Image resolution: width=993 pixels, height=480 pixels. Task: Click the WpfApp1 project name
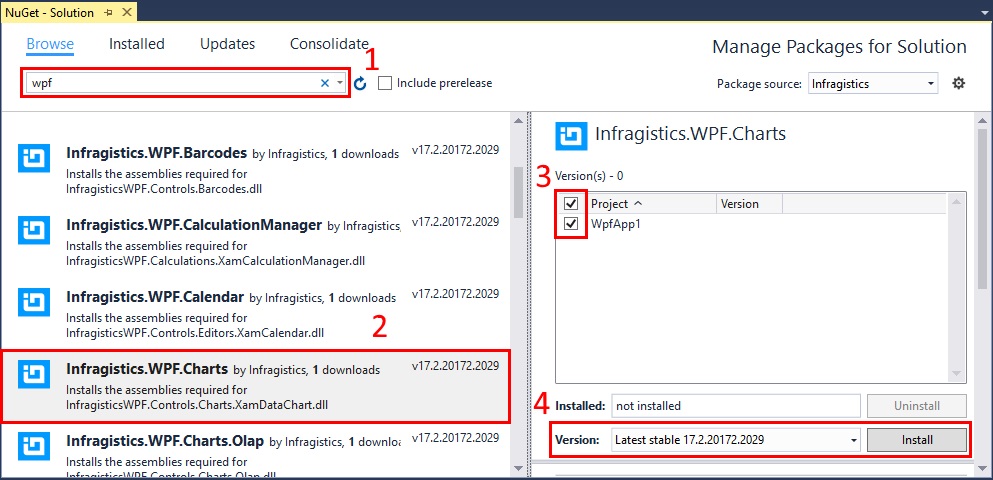pos(616,224)
